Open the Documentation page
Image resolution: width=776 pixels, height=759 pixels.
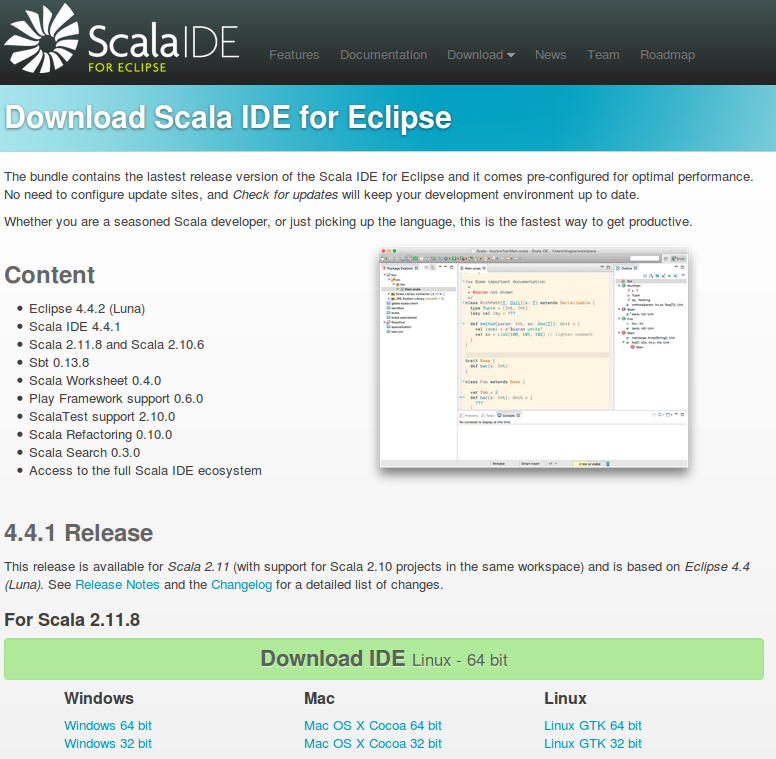coord(384,55)
